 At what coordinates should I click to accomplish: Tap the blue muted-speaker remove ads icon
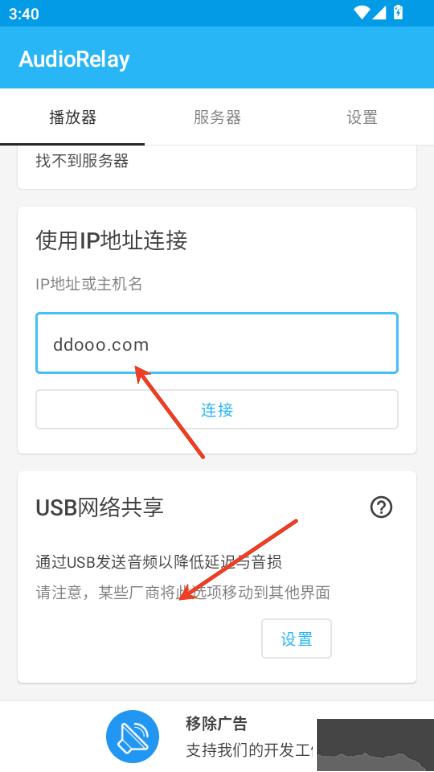coord(133,737)
